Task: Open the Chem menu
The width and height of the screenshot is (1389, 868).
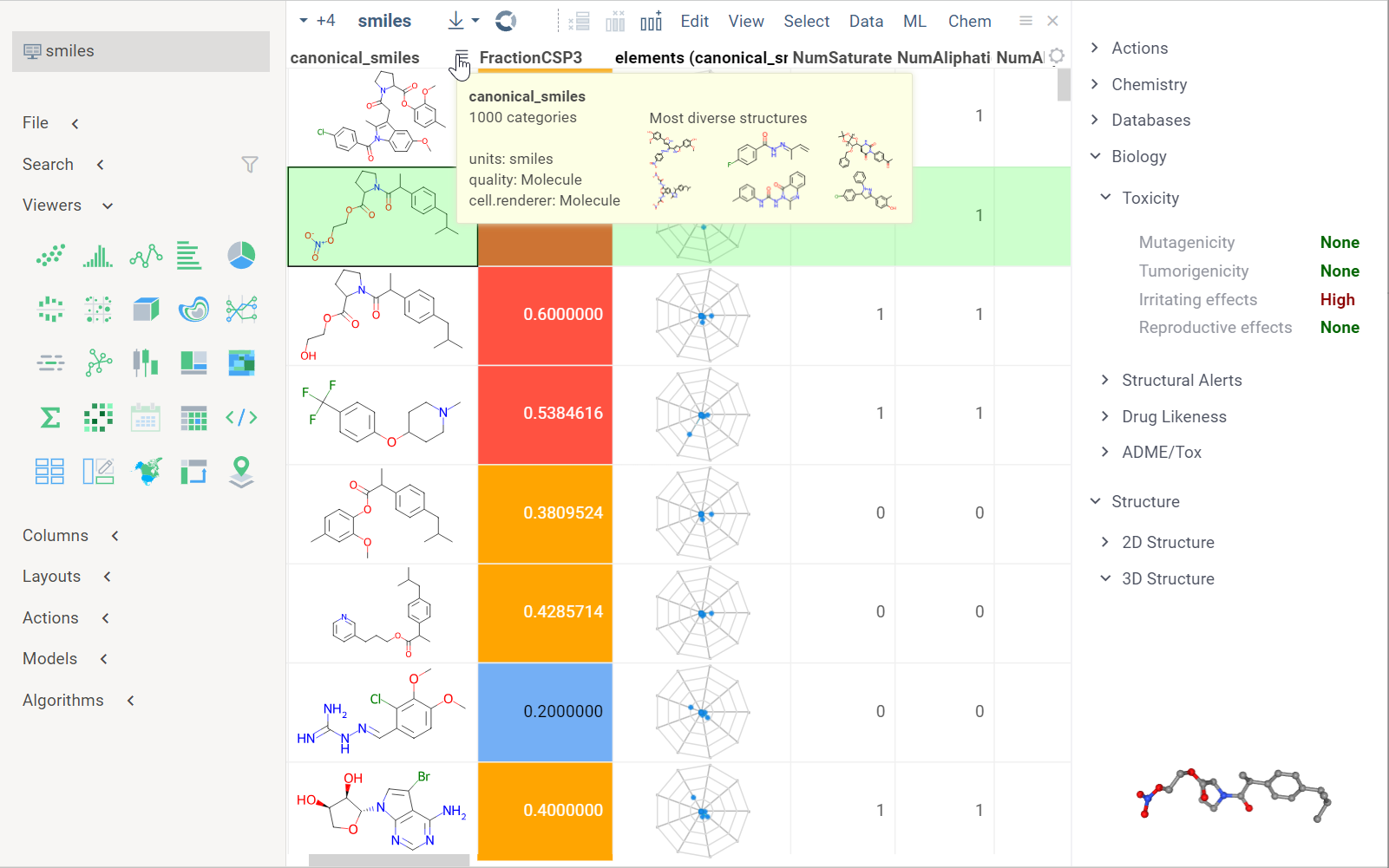Action: (969, 21)
